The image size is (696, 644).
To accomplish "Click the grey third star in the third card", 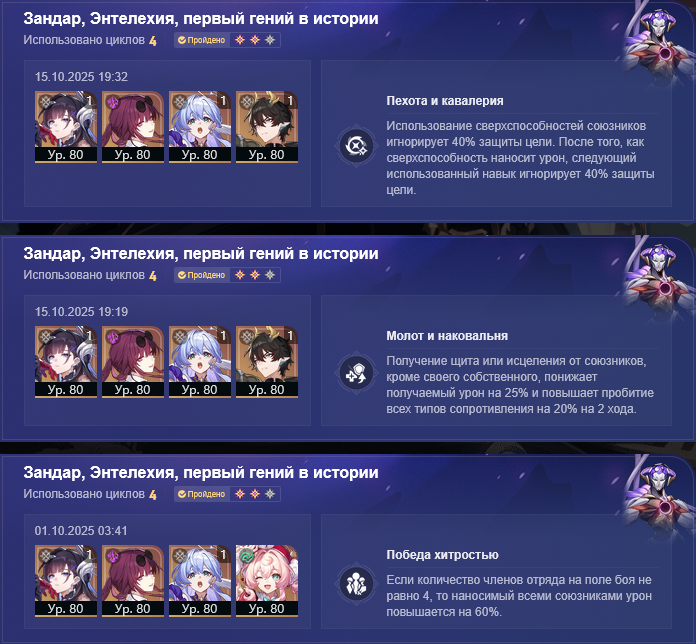I will (x=270, y=494).
